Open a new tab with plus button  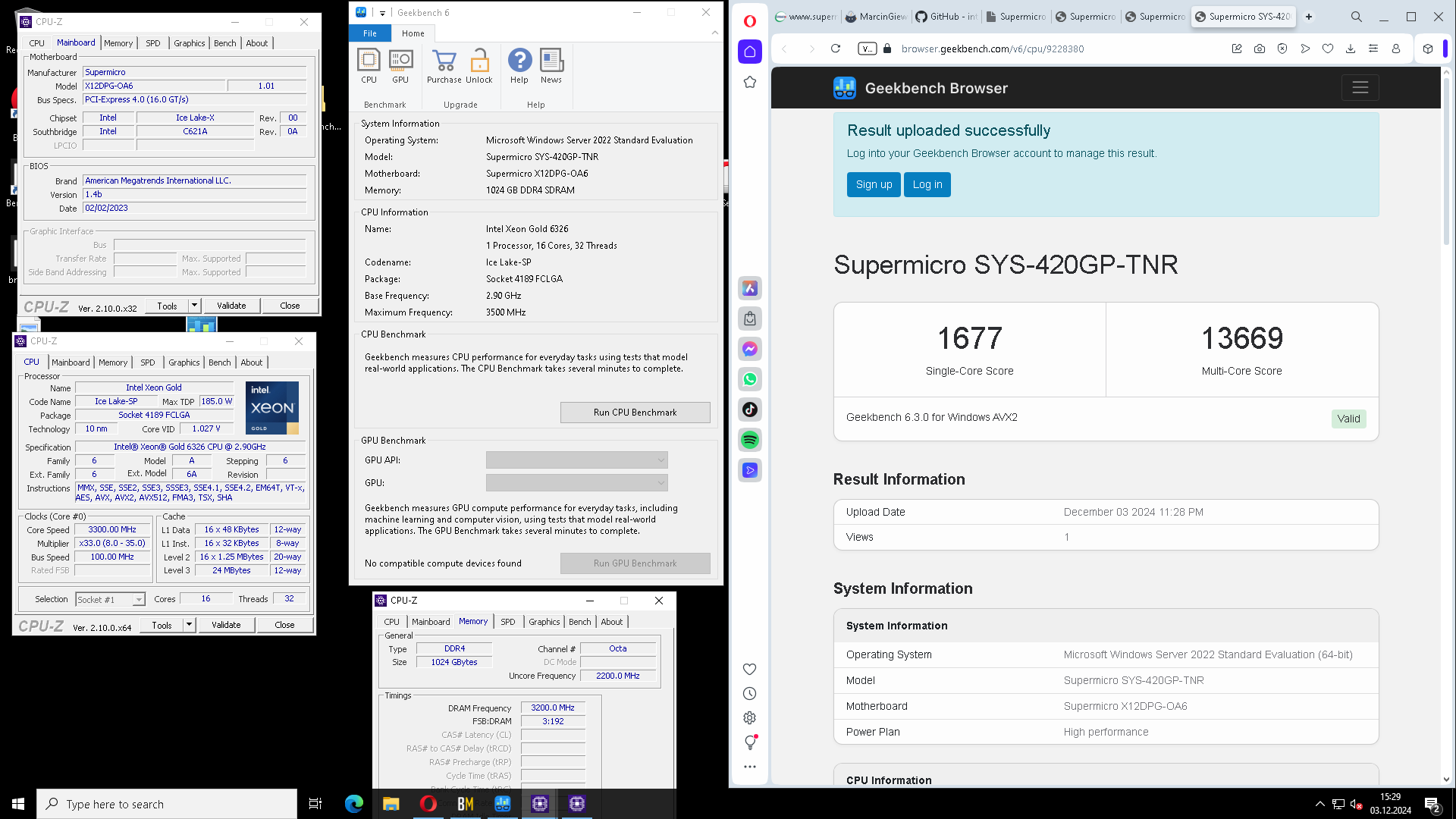tap(1309, 17)
